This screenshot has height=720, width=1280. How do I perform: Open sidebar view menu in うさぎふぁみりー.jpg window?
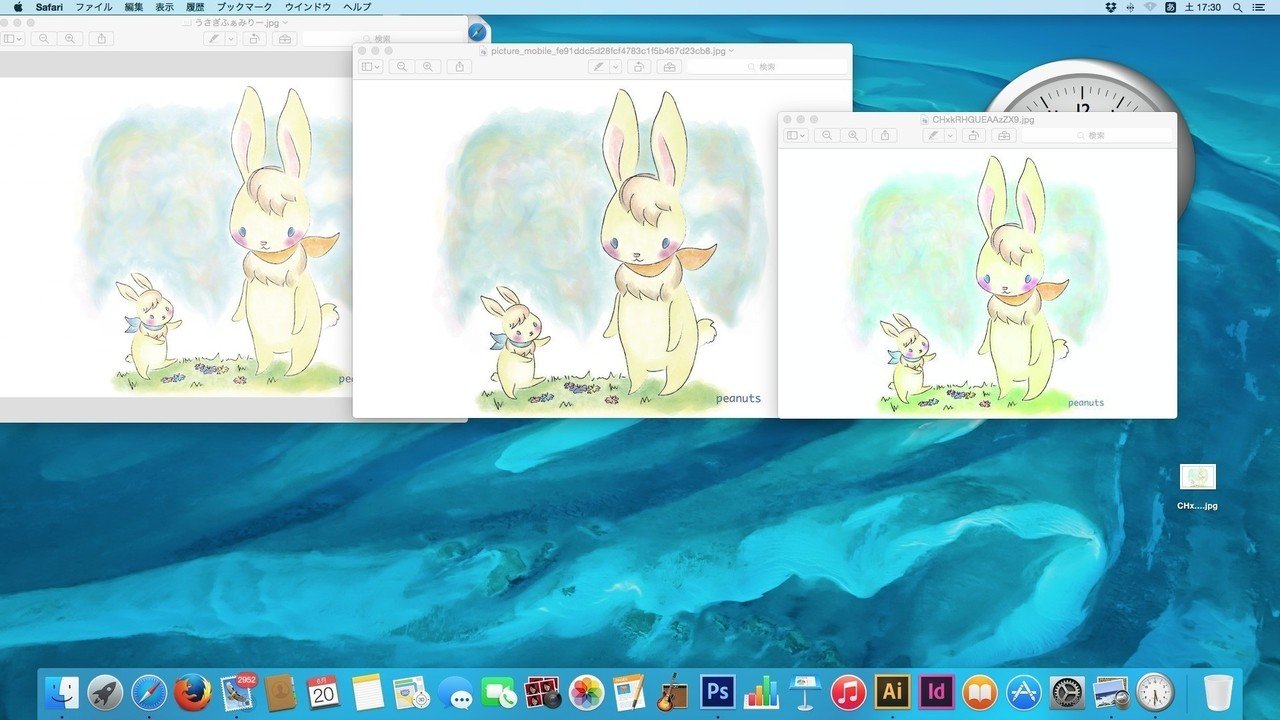[x=11, y=39]
